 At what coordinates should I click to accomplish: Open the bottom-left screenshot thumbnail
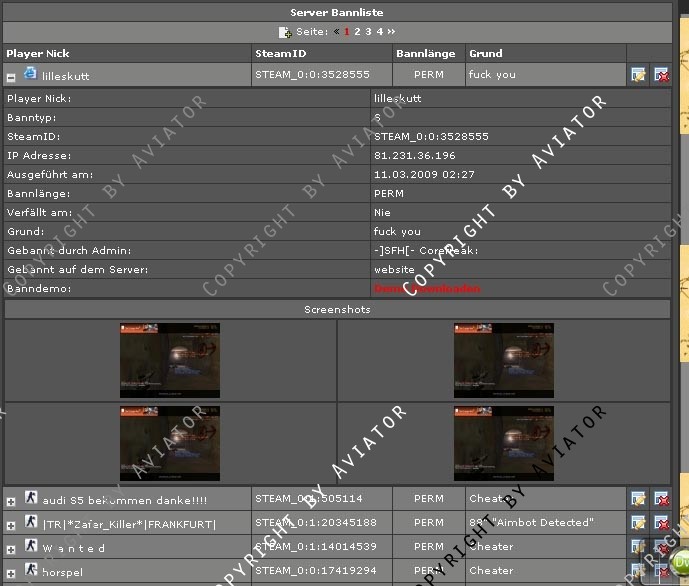pos(170,443)
